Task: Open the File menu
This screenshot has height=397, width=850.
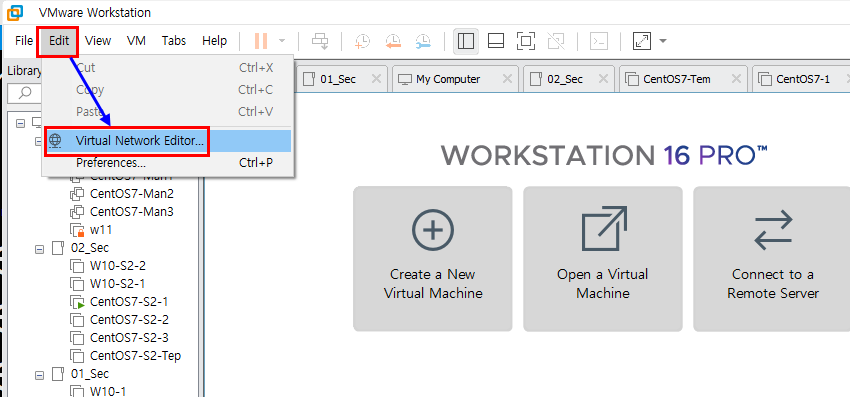Action: tap(24, 41)
